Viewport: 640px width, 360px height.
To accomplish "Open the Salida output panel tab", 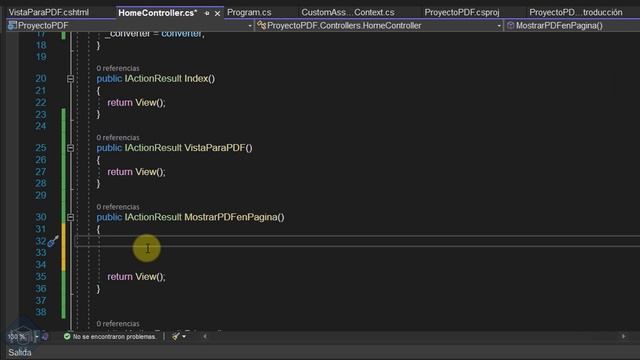I will pos(20,352).
